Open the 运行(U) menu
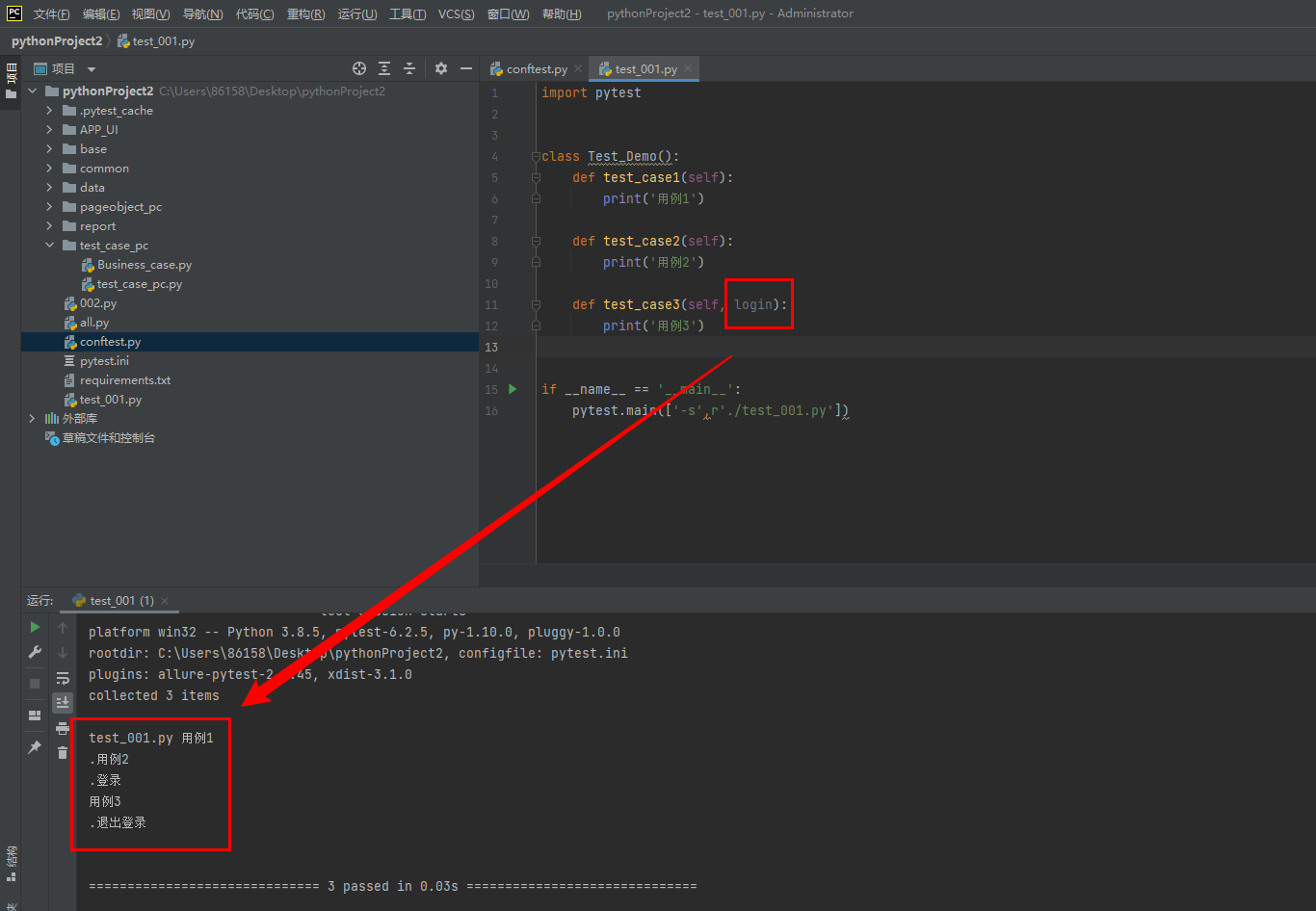 [x=357, y=13]
